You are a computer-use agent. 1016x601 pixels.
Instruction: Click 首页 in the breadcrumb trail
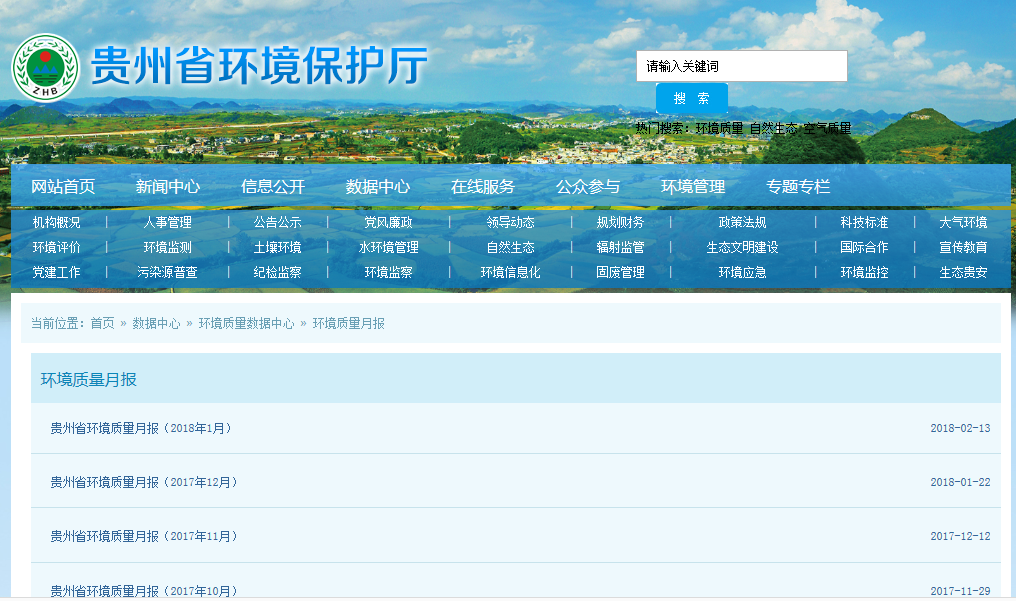tap(102, 323)
